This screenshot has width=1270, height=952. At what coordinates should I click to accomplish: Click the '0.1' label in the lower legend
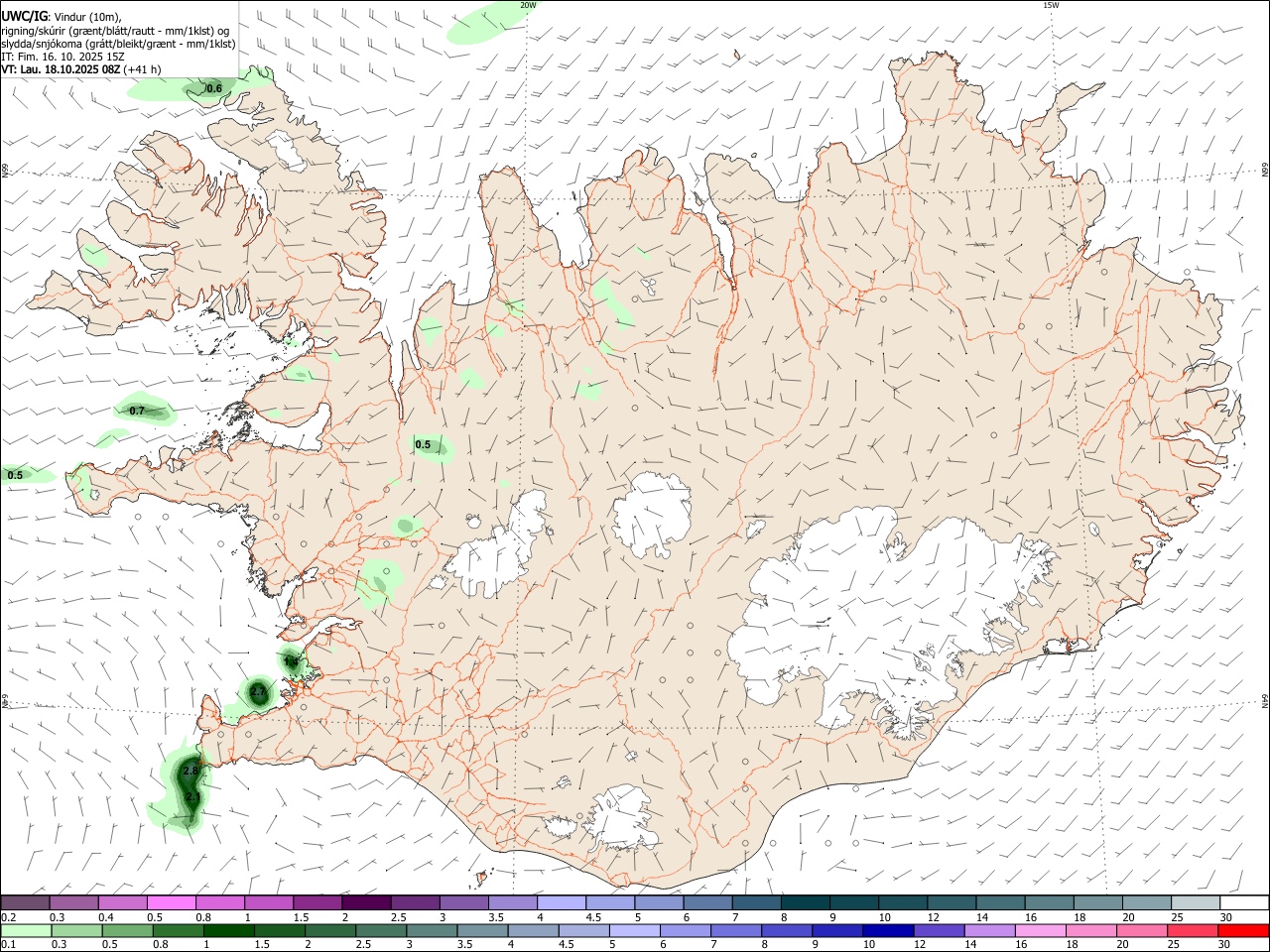pyautogui.click(x=9, y=945)
